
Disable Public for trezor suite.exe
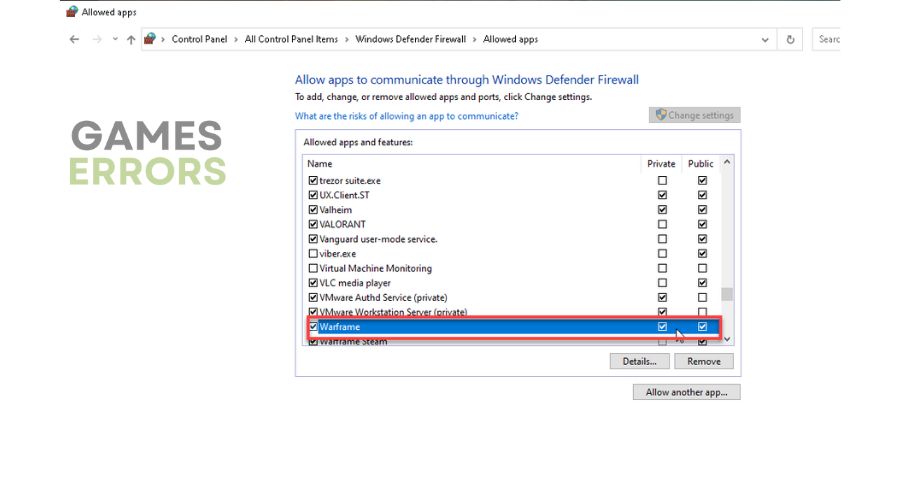[702, 180]
